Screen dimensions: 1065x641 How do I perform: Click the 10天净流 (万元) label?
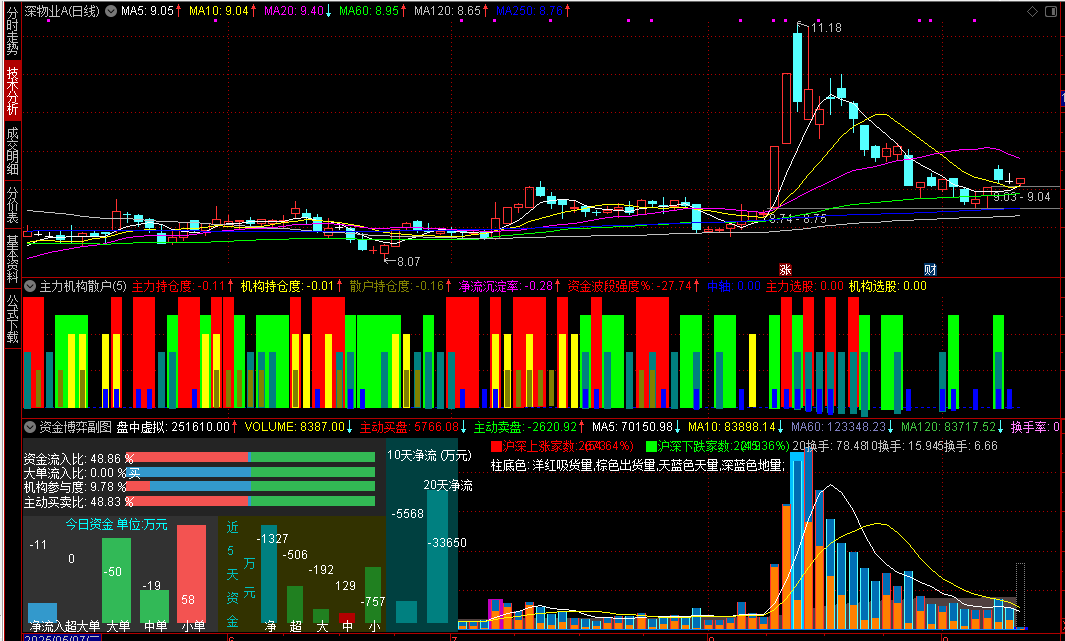pyautogui.click(x=429, y=455)
